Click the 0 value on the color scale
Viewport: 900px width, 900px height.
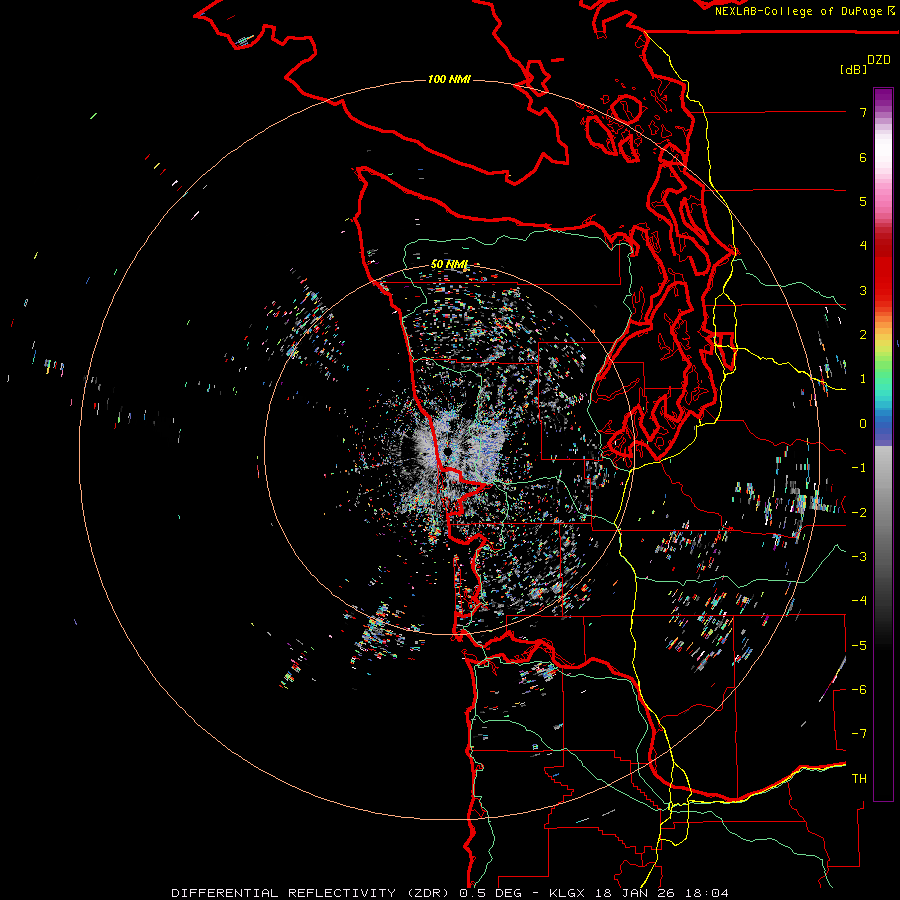pyautogui.click(x=863, y=424)
